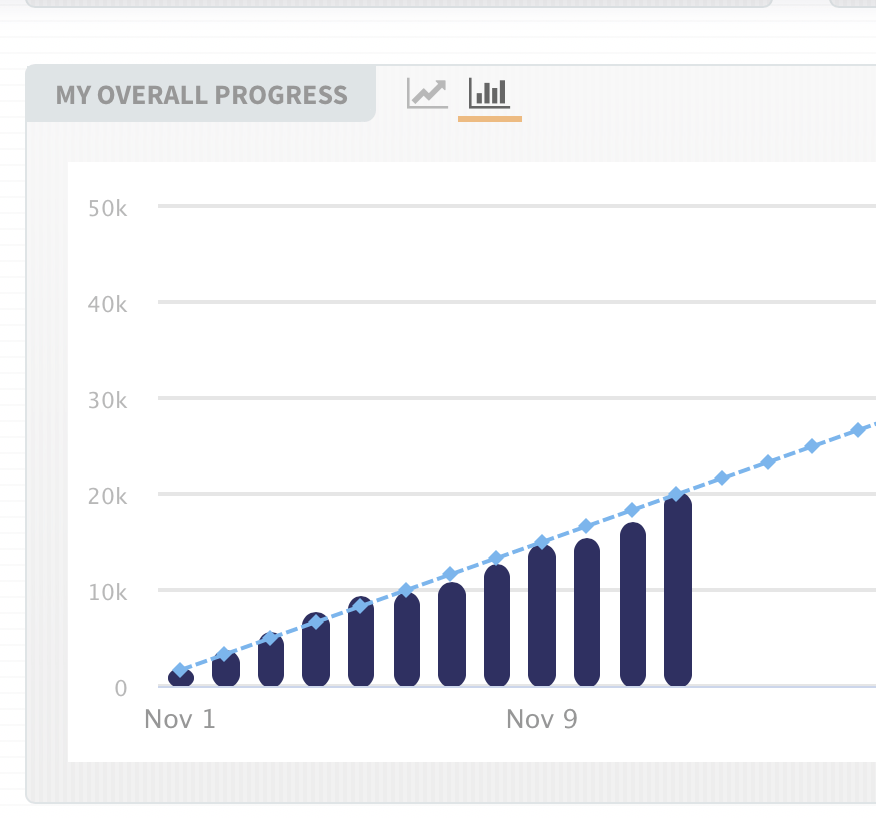Click the Nov 9 x-axis label
This screenshot has height=818, width=876.
click(542, 719)
